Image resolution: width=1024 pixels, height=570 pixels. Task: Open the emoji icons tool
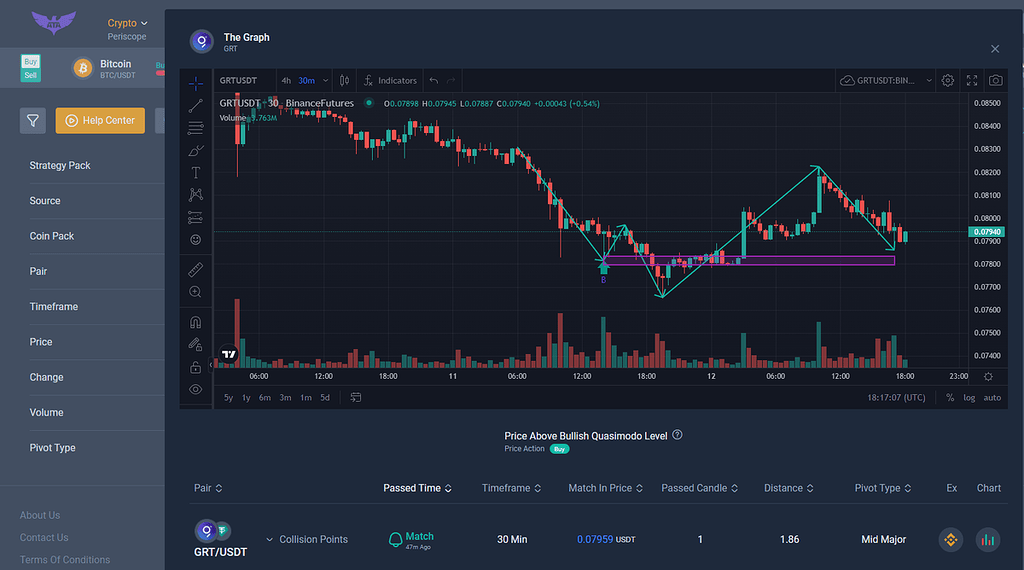(195, 240)
